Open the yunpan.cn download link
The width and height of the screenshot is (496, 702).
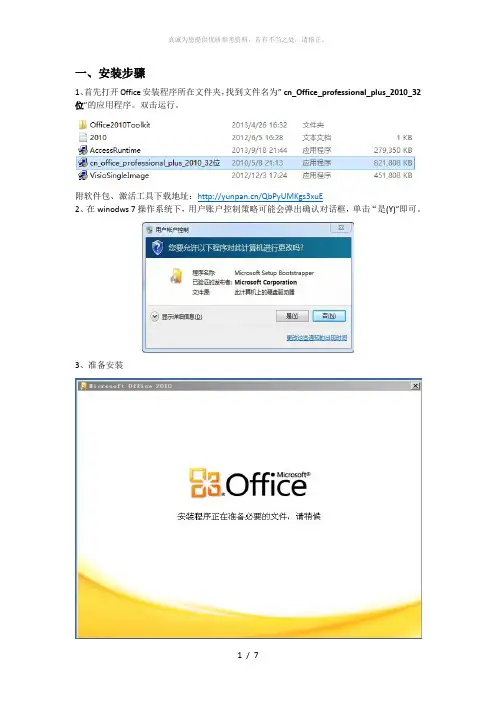coord(260,196)
